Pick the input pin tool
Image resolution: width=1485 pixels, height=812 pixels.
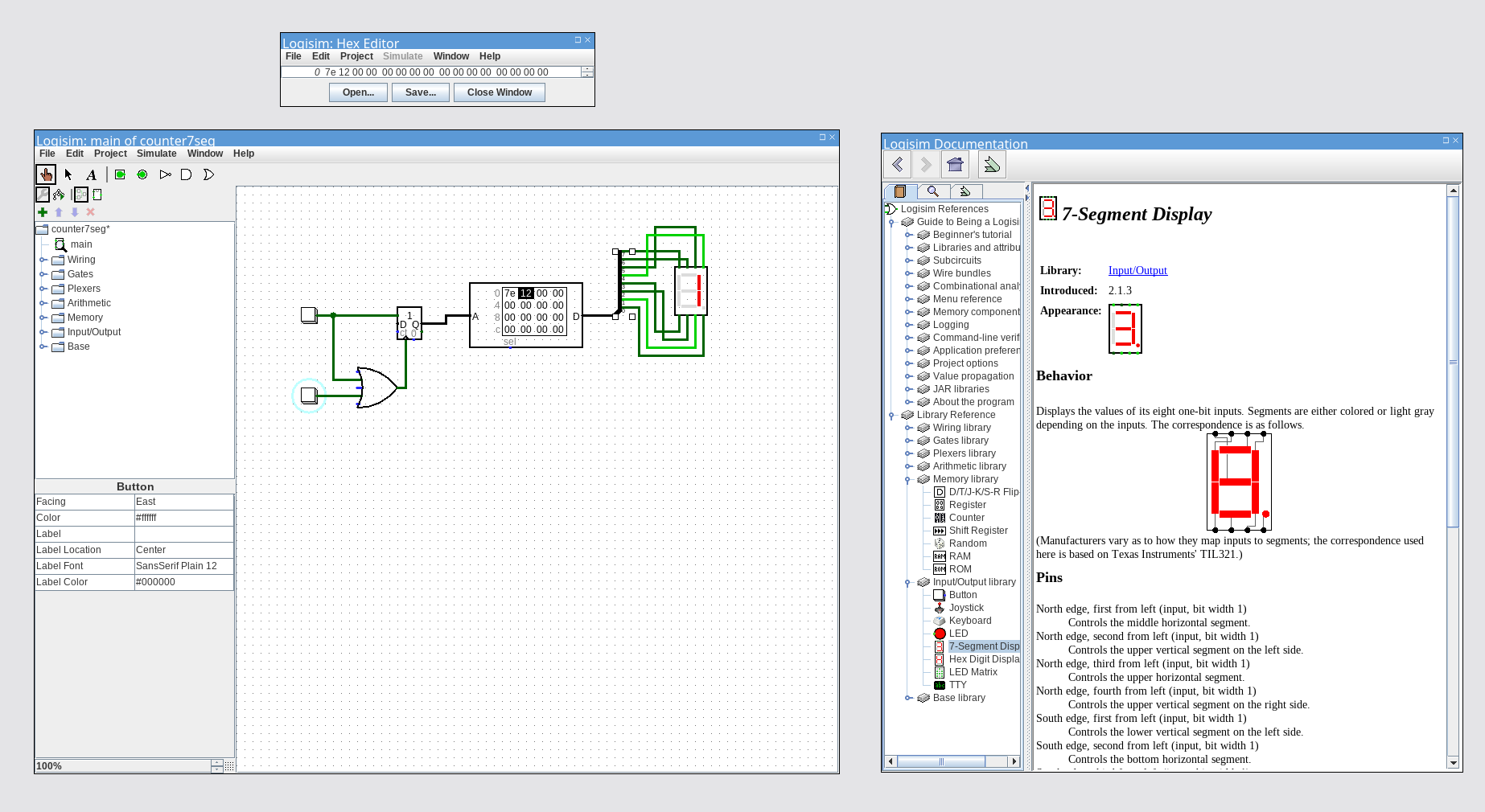point(120,174)
